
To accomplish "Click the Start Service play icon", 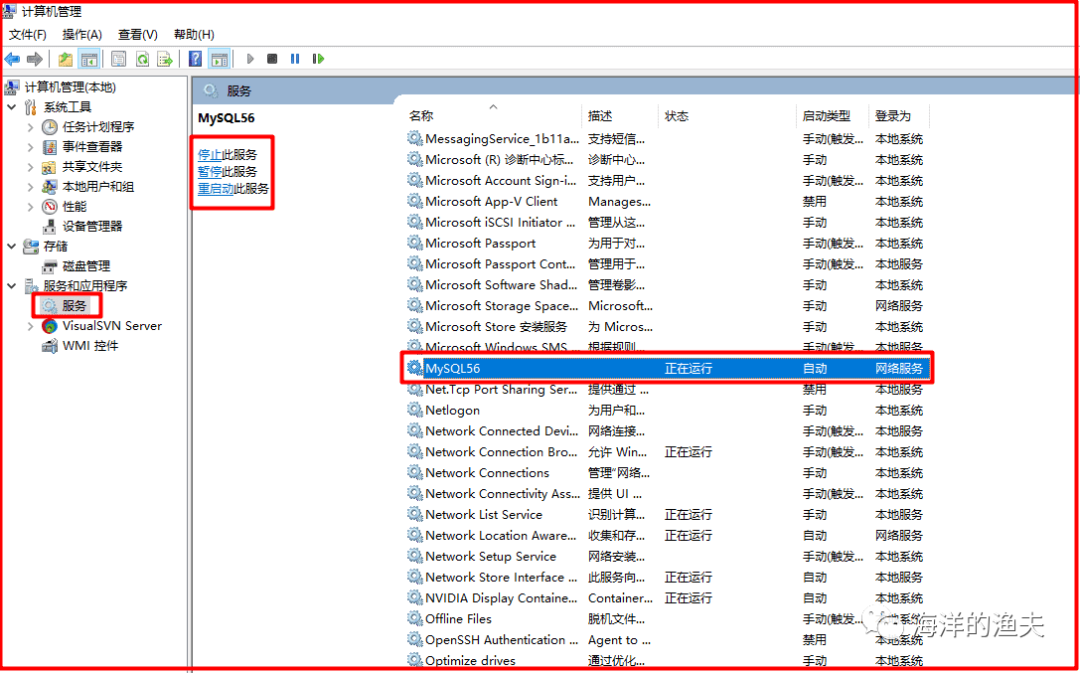I will pos(250,59).
